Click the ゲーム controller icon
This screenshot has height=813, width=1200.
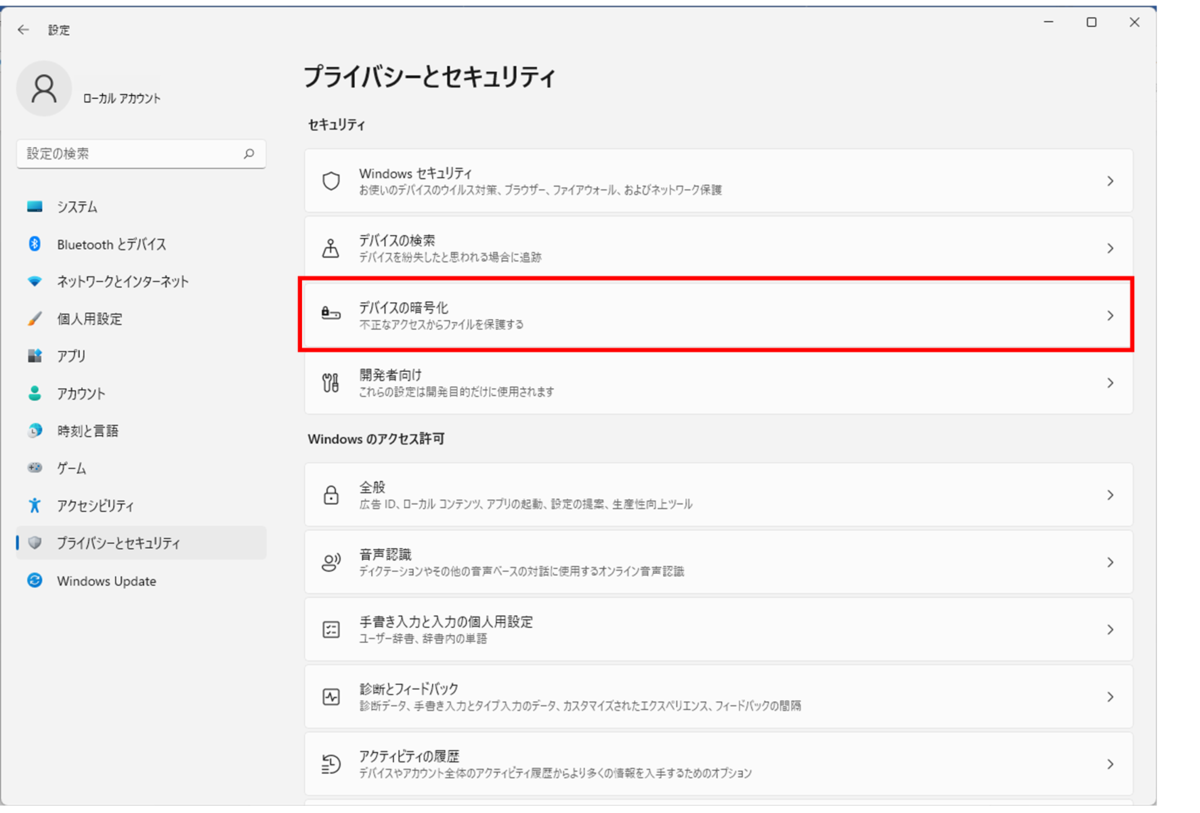tap(35, 468)
